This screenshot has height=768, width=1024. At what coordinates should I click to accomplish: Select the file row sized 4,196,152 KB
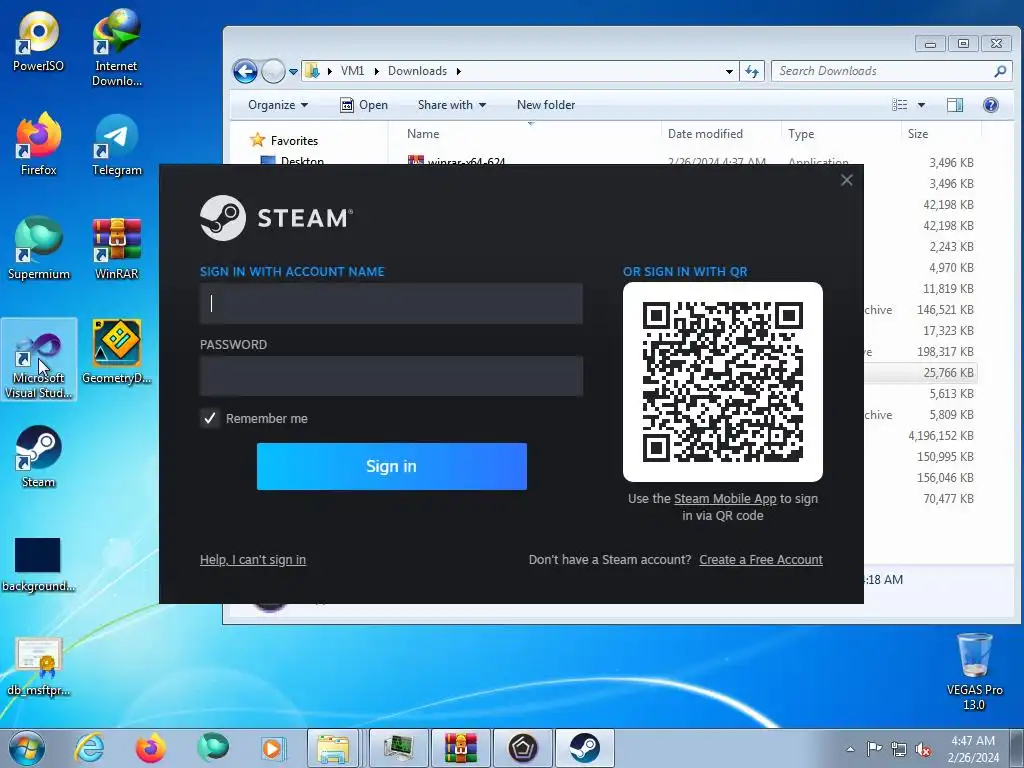pyautogui.click(x=921, y=436)
